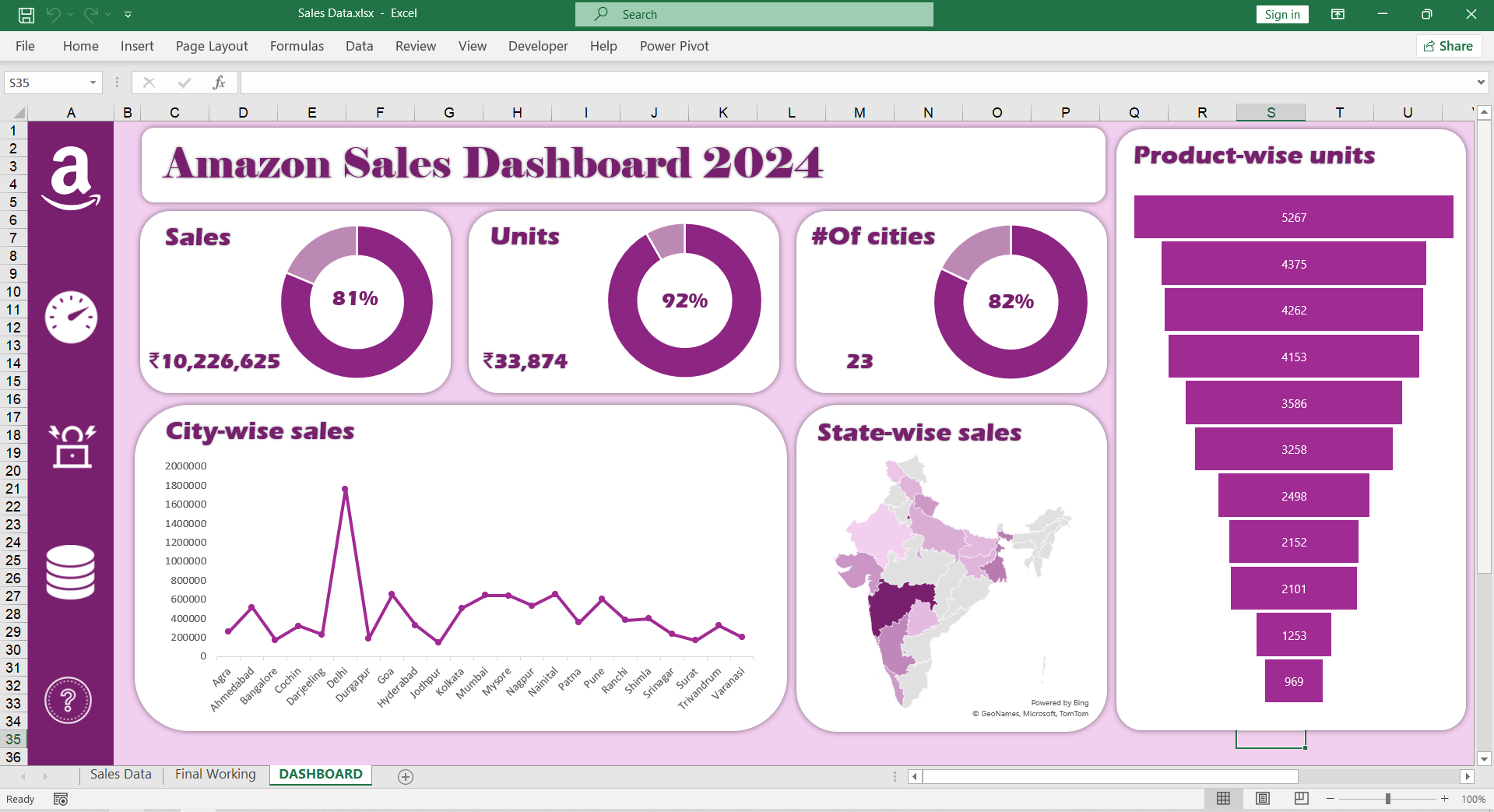
Task: Click the funnel bar labeled 3586
Action: [1293, 403]
